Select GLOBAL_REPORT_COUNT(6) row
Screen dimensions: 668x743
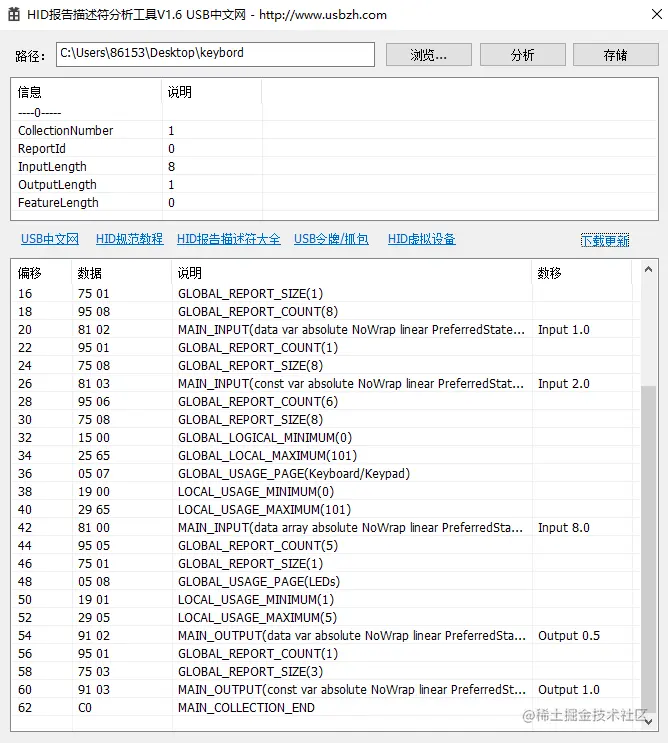tap(326, 401)
